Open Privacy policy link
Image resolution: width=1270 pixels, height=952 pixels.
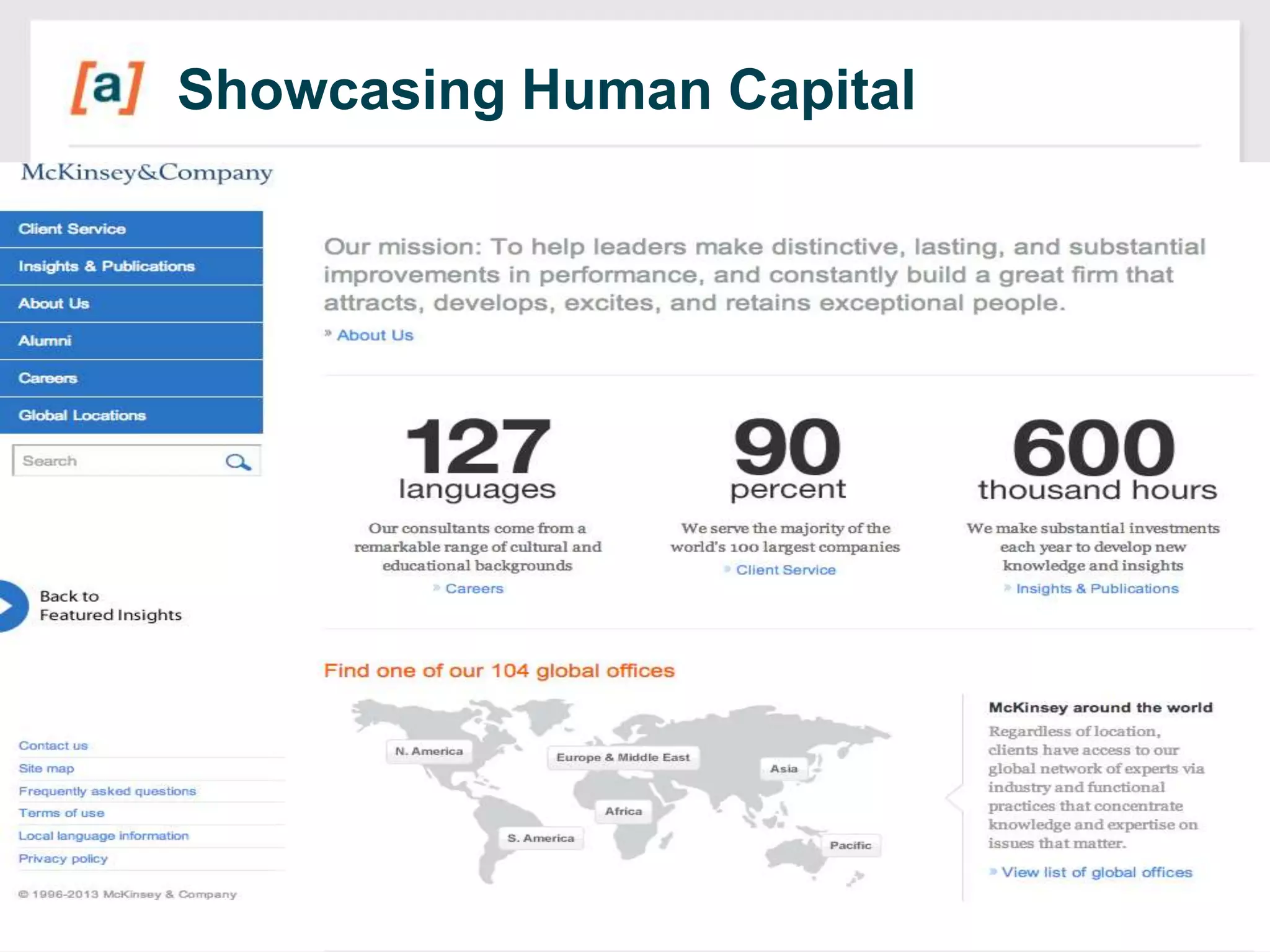point(63,858)
